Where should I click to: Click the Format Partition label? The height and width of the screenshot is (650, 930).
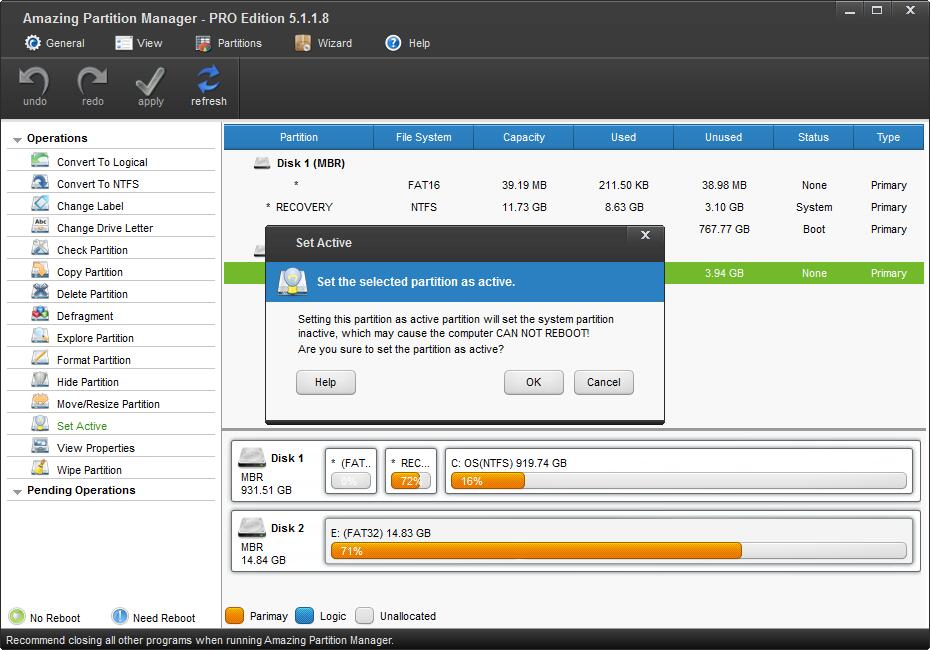pos(94,360)
